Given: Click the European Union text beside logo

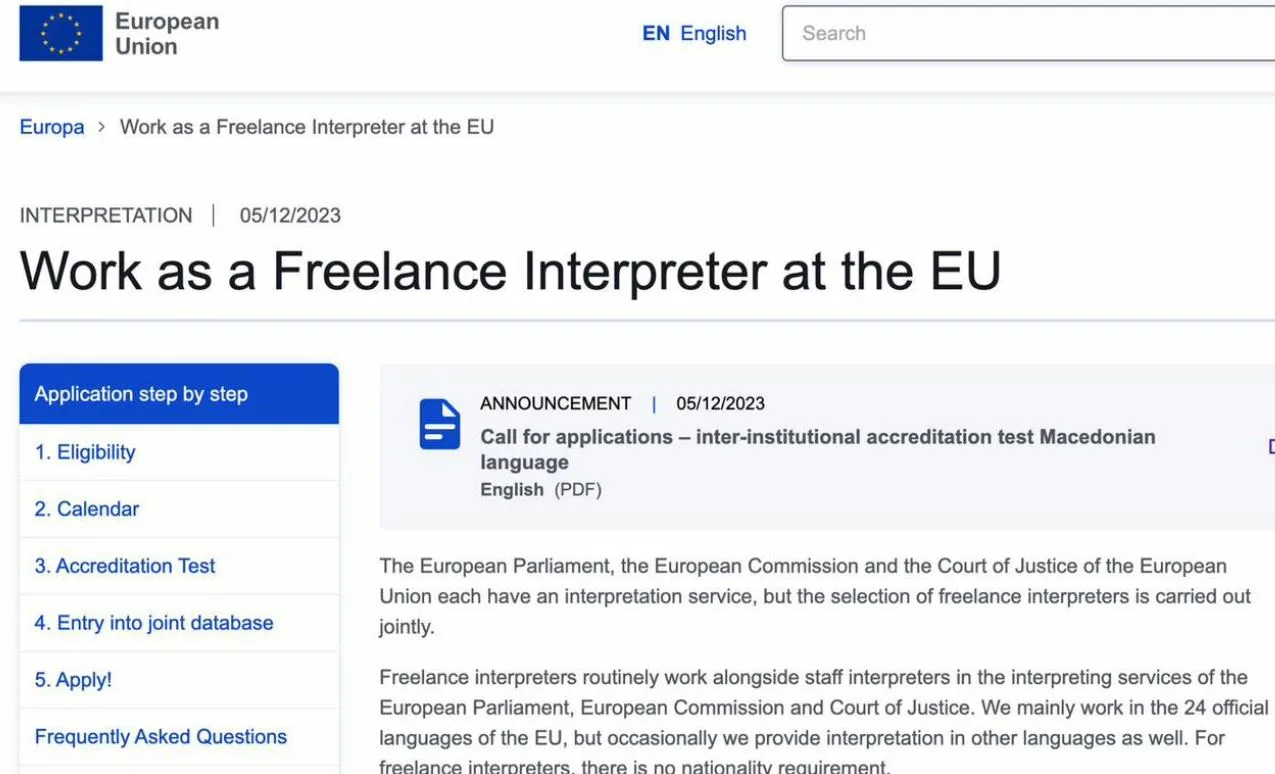Looking at the screenshot, I should 167,33.
